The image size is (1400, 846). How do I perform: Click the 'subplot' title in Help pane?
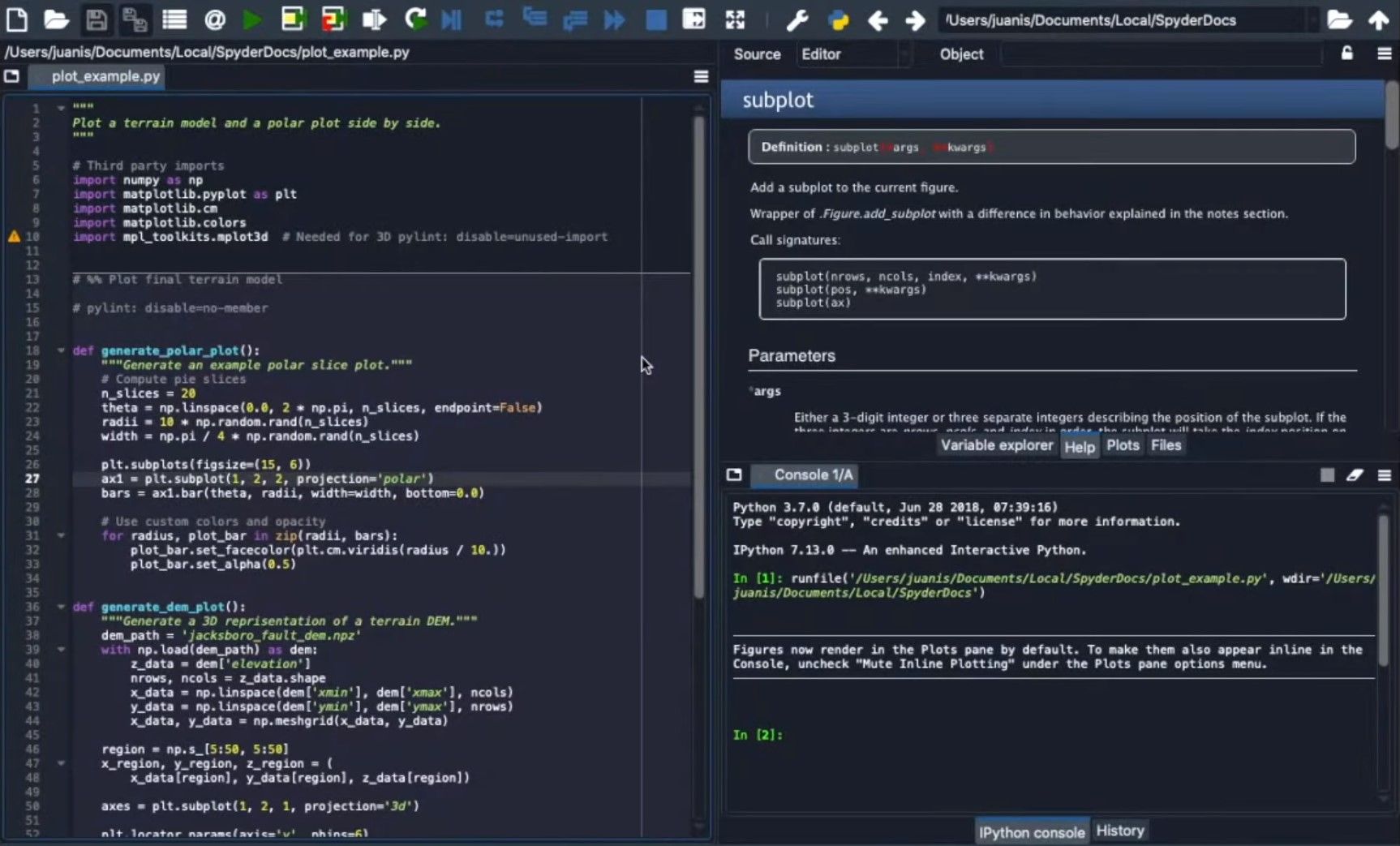[x=778, y=100]
